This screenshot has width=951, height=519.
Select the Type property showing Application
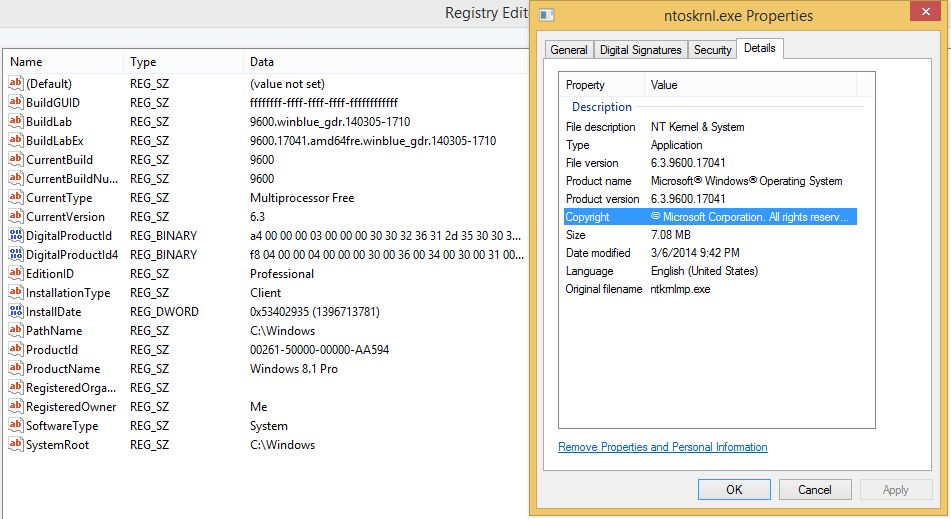click(x=710, y=145)
